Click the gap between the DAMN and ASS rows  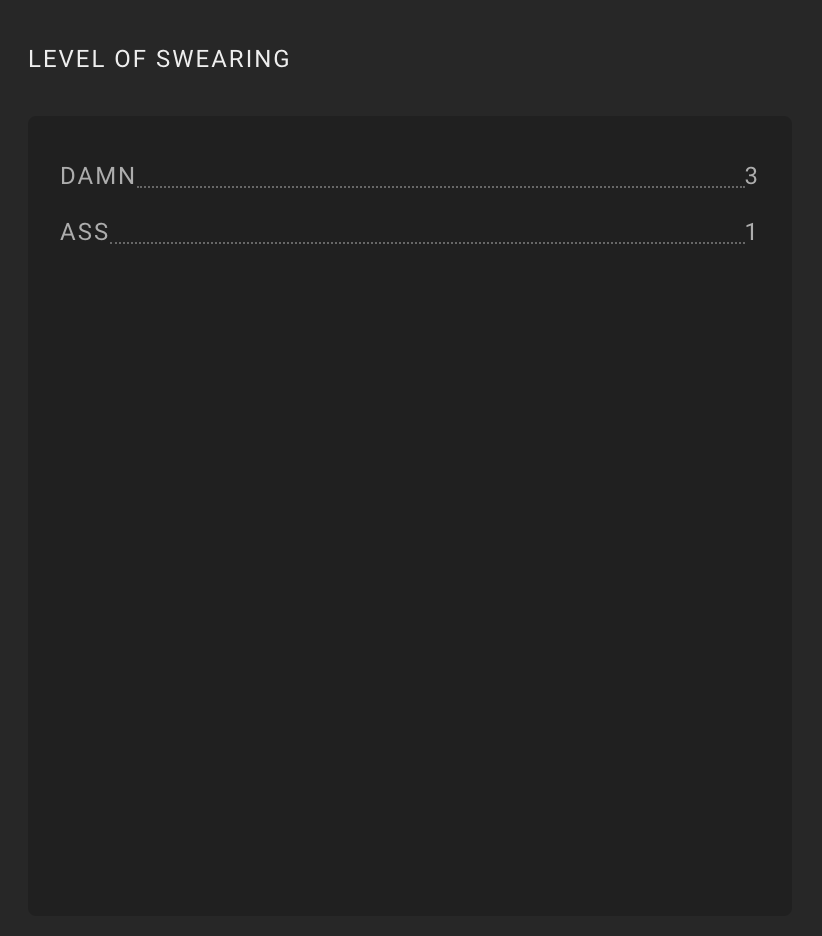(410, 204)
